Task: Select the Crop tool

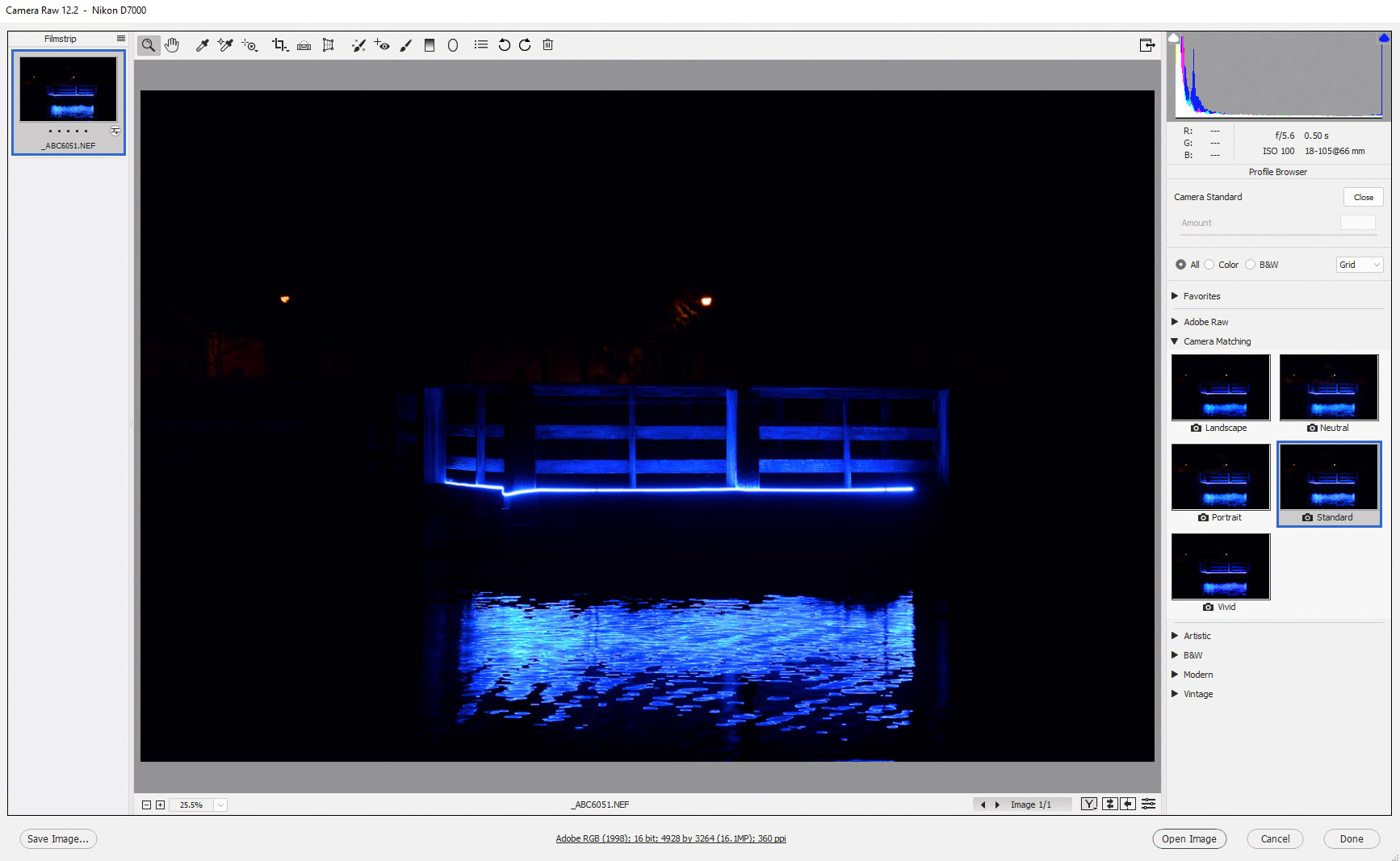Action: pos(279,45)
